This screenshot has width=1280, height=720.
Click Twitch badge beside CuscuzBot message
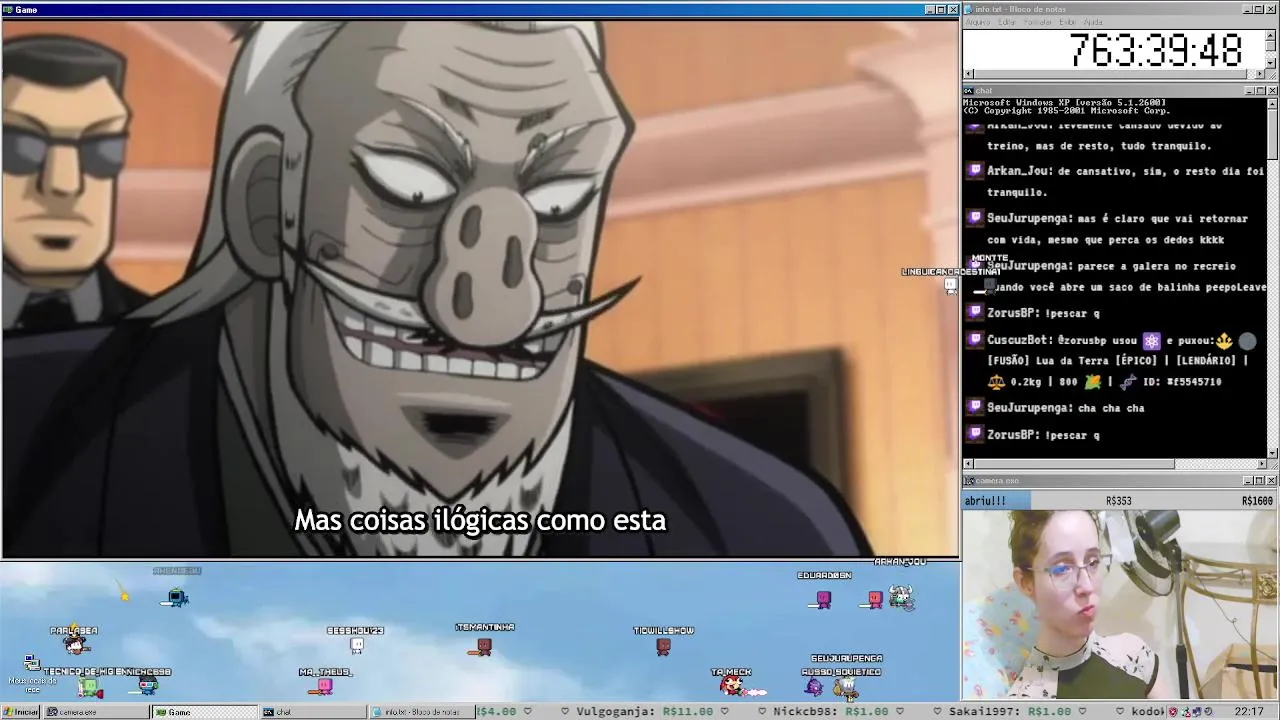(x=975, y=340)
